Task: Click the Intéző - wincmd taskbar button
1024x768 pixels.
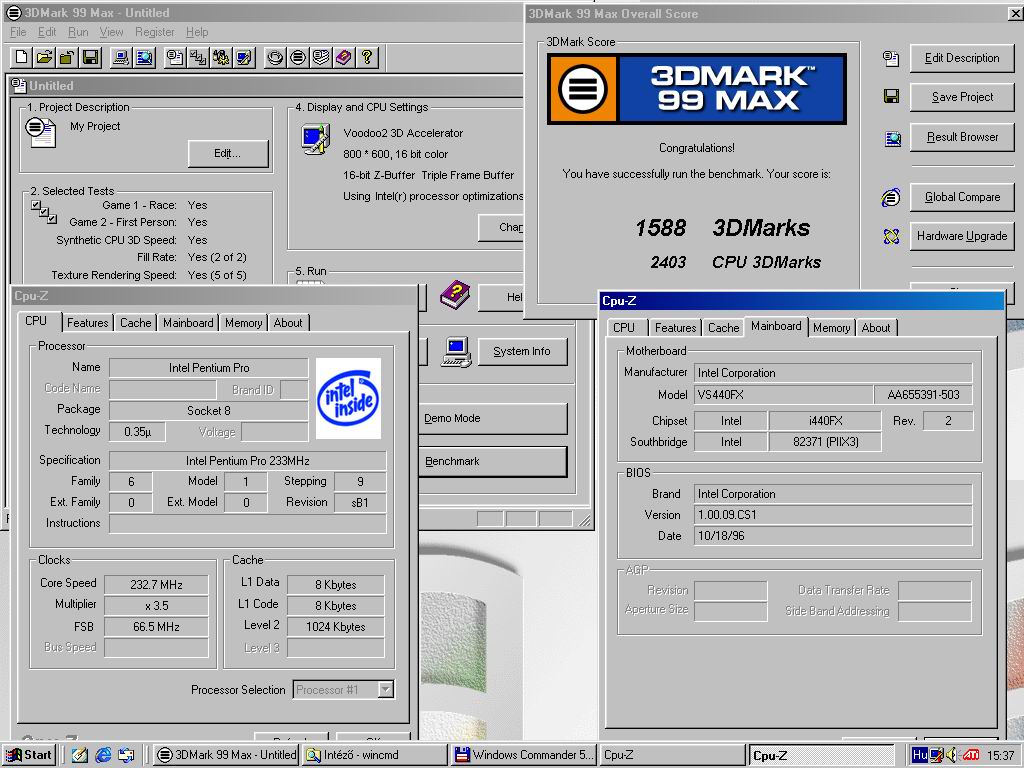Action: 375,755
